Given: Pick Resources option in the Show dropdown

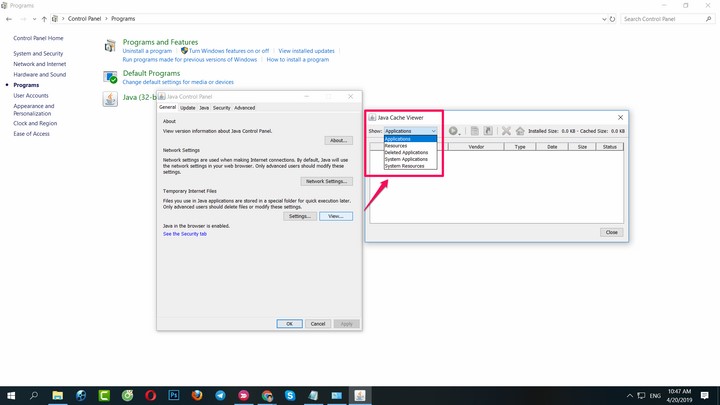Looking at the screenshot, I should [x=396, y=146].
